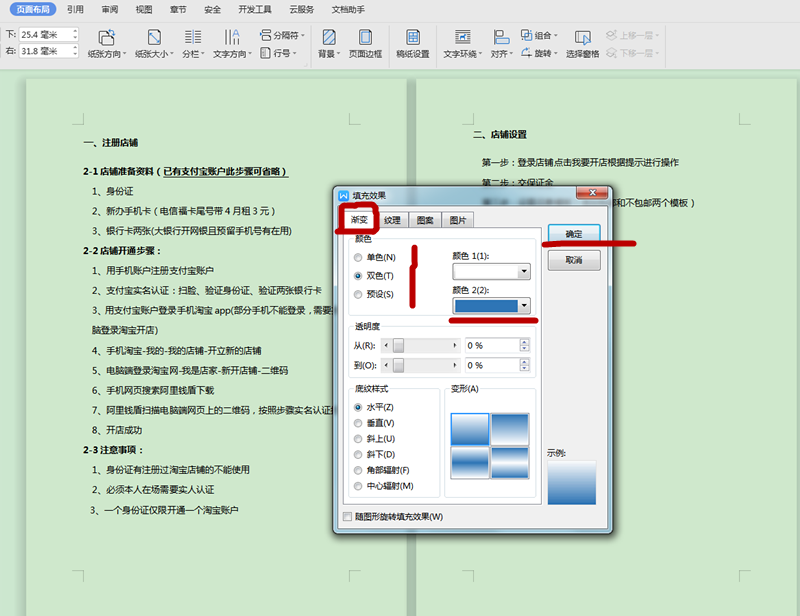Adjust the bottom margin spinner arrows

pos(75,35)
